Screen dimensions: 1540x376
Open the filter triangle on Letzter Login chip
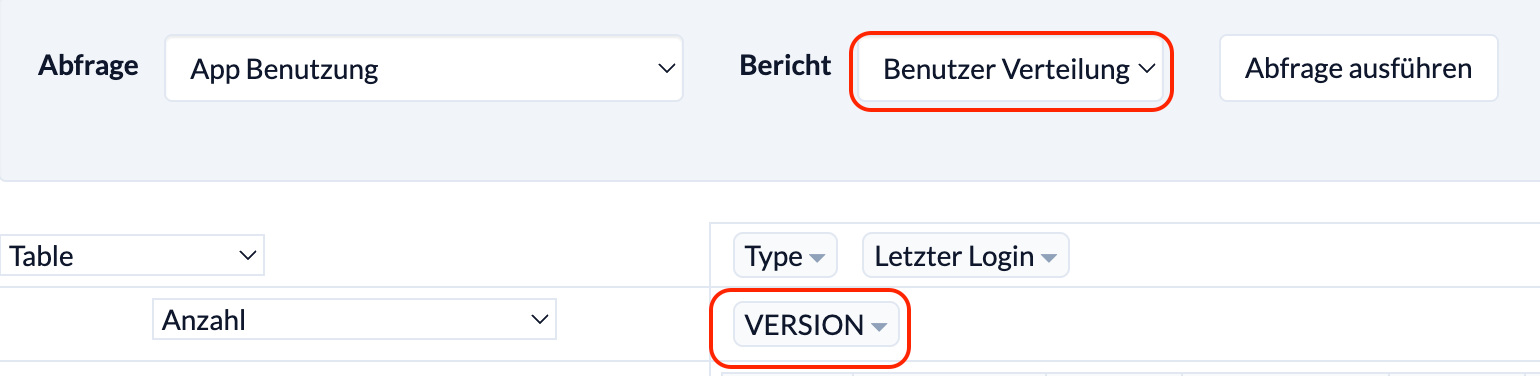[1048, 259]
